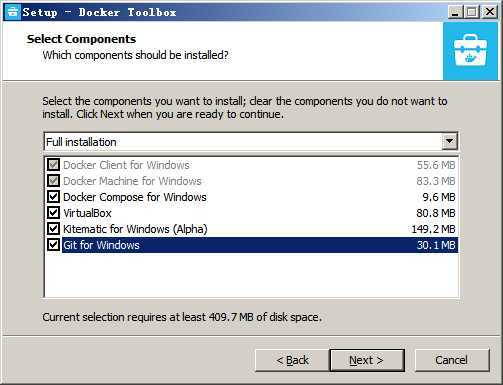This screenshot has width=503, height=385.
Task: Toggle Kitematic for Windows (Alpha) checkbox
Action: 53,229
